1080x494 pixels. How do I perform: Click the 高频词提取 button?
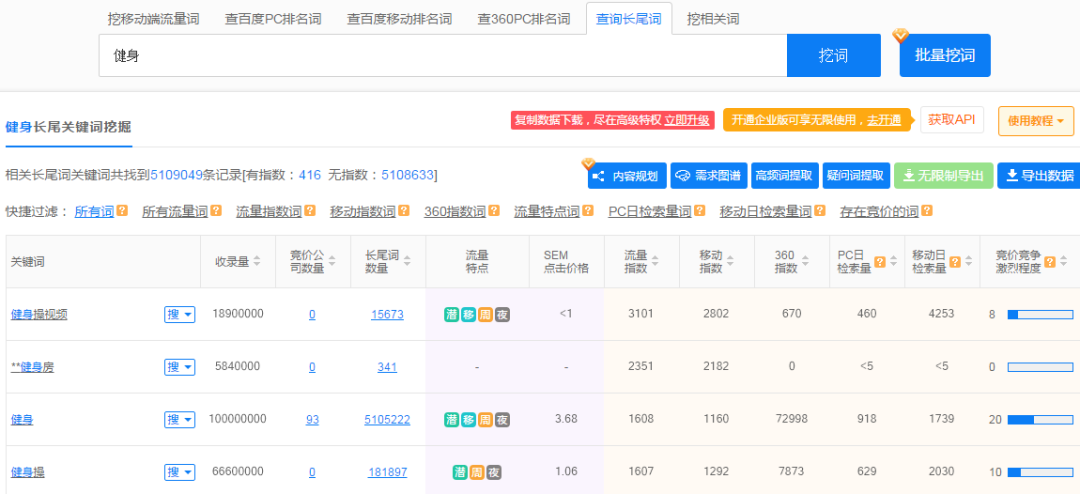pyautogui.click(x=784, y=176)
